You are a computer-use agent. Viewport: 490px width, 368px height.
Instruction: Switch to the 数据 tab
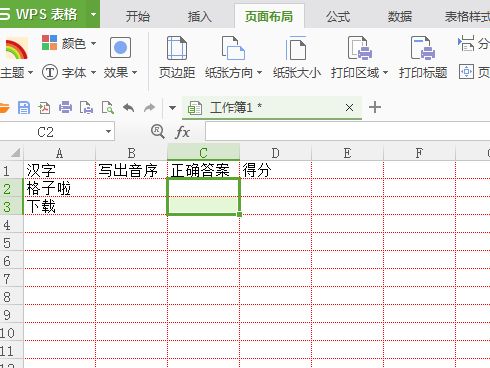[400, 16]
